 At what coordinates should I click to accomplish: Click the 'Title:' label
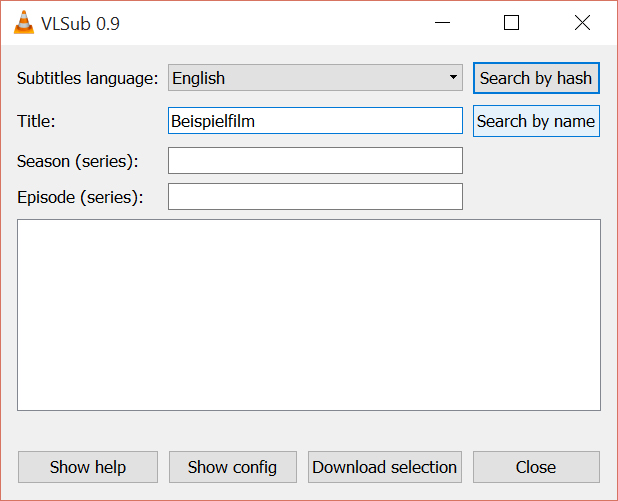(x=36, y=121)
